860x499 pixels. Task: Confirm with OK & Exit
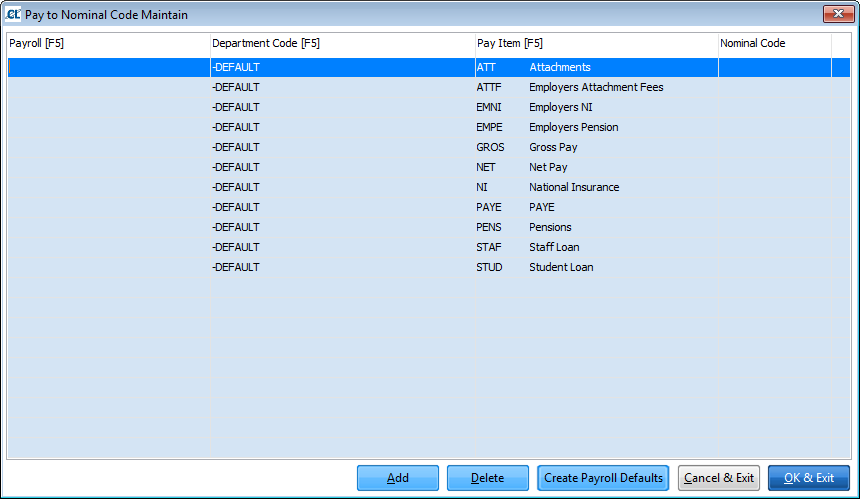808,478
